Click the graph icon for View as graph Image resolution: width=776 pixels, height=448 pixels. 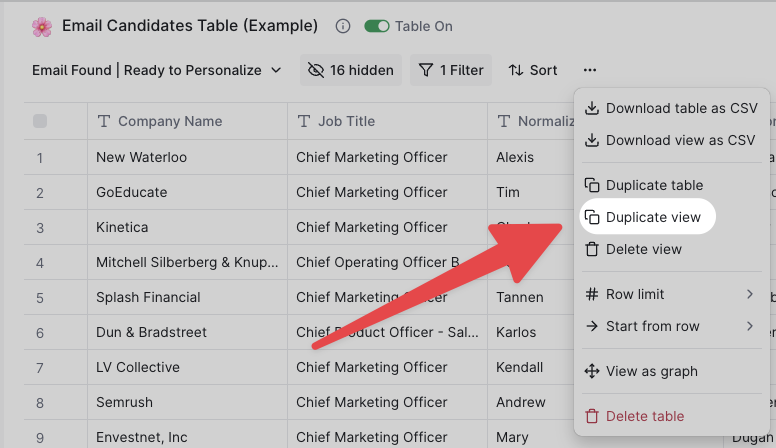pyautogui.click(x=592, y=371)
